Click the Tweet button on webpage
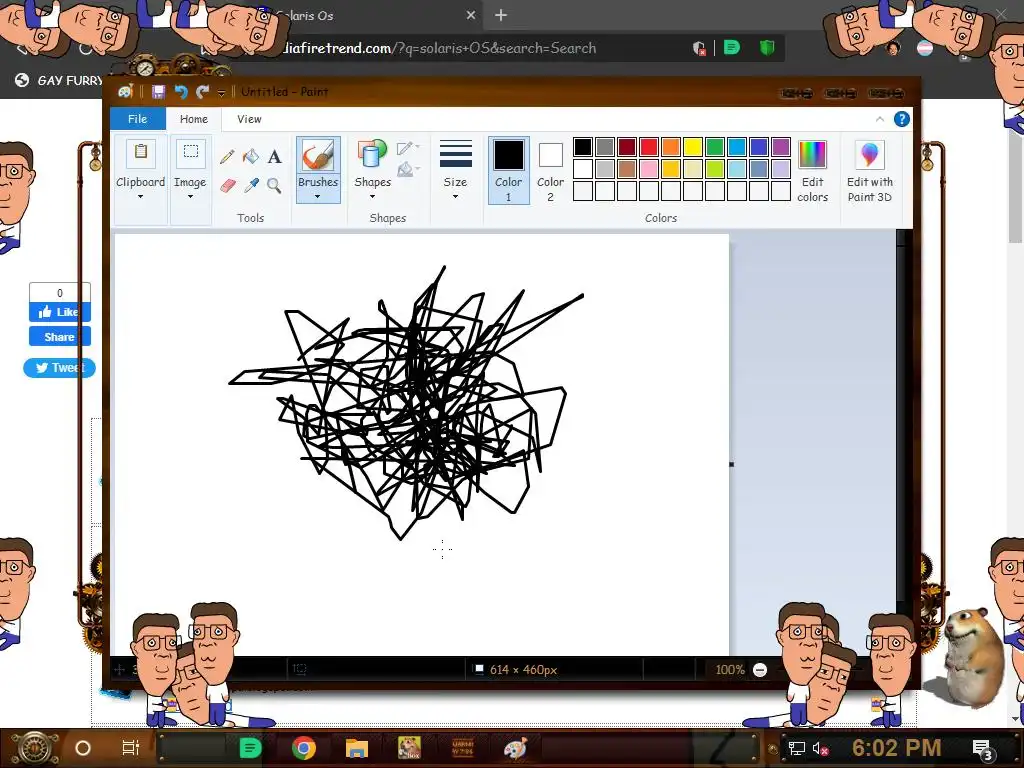 [59, 368]
